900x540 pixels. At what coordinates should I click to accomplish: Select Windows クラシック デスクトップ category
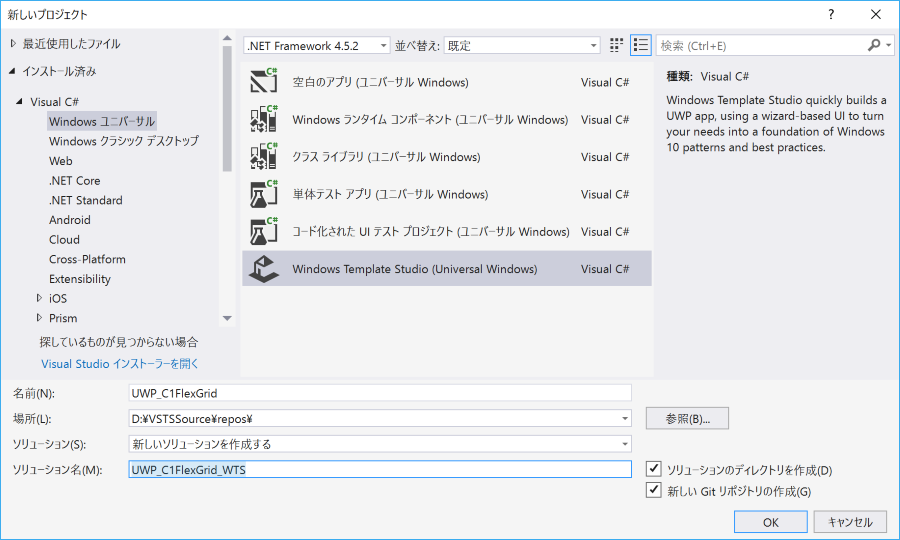tap(124, 141)
